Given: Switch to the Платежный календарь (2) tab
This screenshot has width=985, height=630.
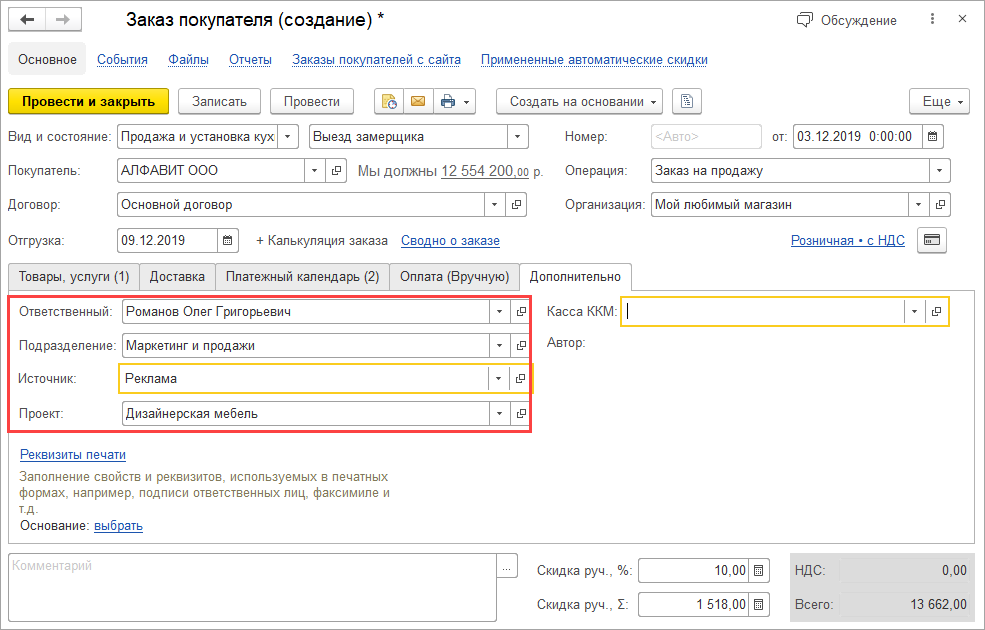Looking at the screenshot, I should (303, 276).
